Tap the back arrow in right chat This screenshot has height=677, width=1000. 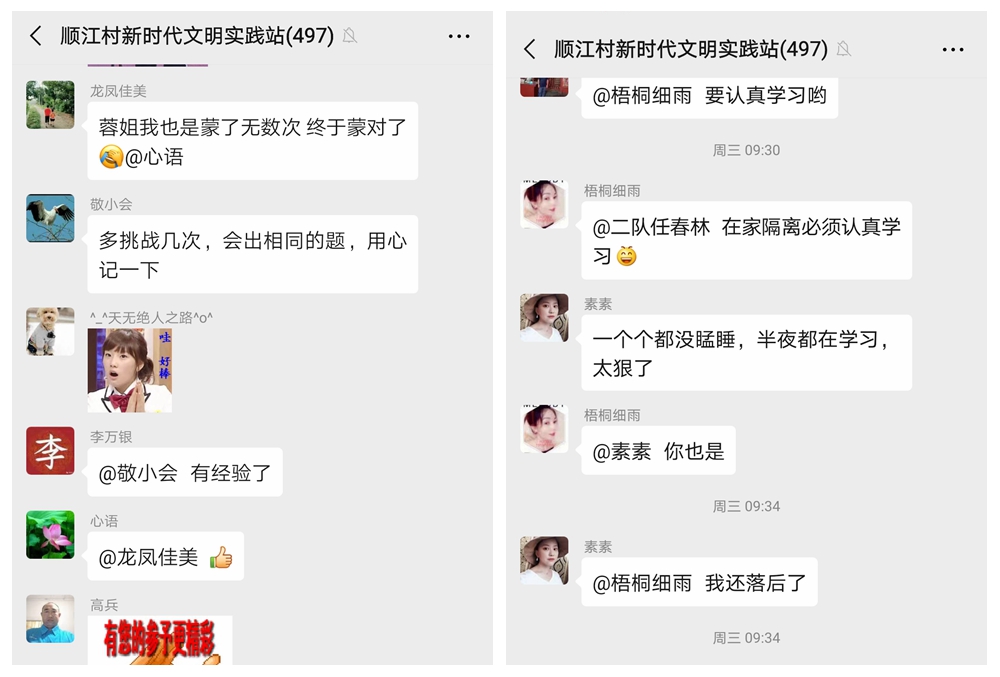tap(530, 49)
